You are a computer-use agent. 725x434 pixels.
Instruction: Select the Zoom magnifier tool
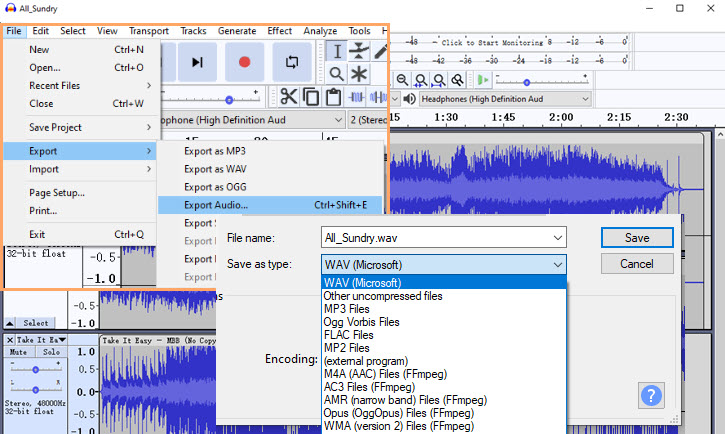tap(337, 74)
